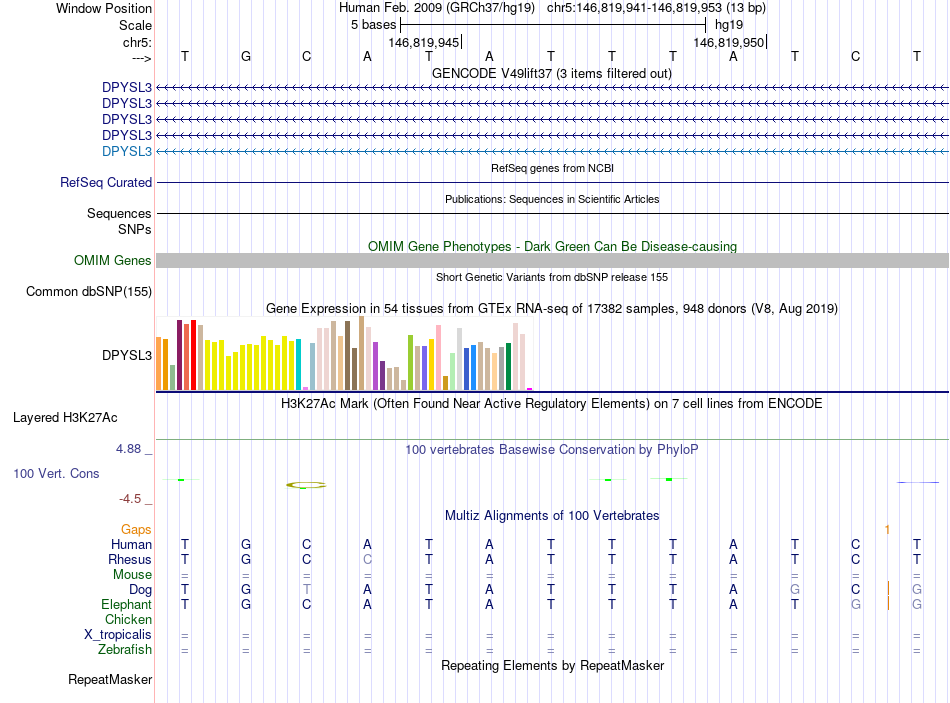Open the GENCODE V49lift37 track title
The image size is (950, 703).
click(x=552, y=73)
